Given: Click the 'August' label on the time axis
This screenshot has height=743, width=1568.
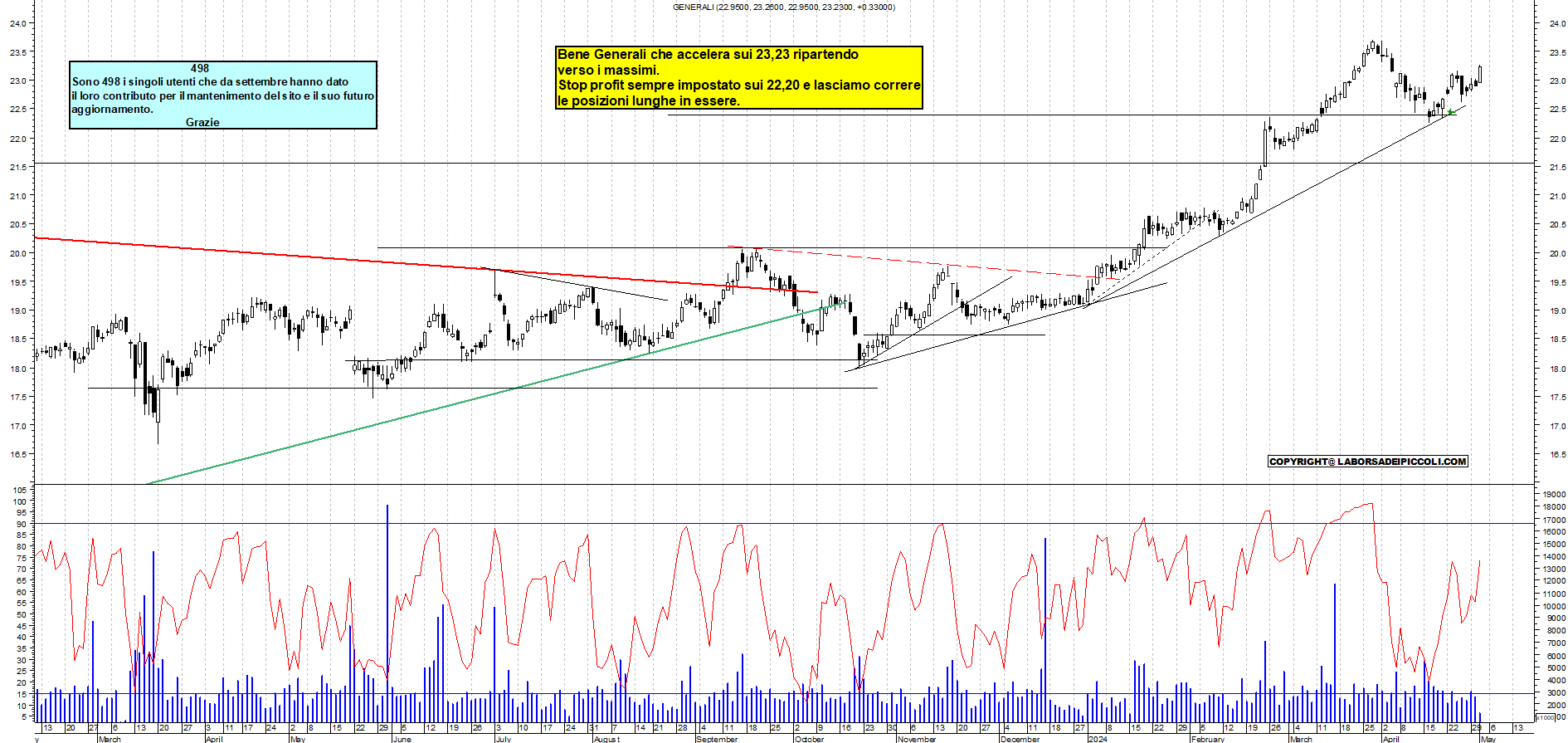Looking at the screenshot, I should 606,738.
